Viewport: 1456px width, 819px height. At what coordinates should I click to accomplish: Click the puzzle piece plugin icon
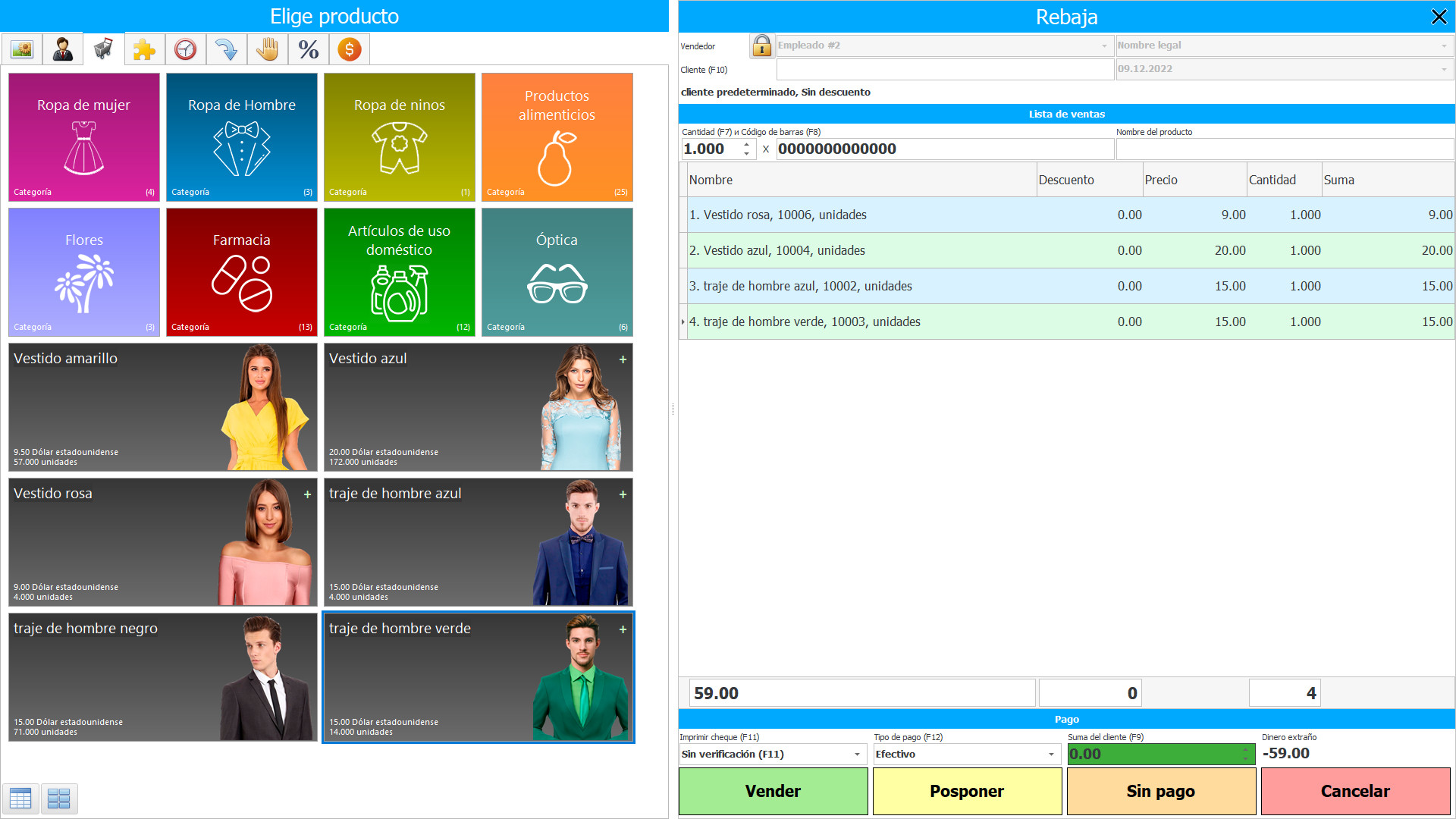click(x=144, y=51)
